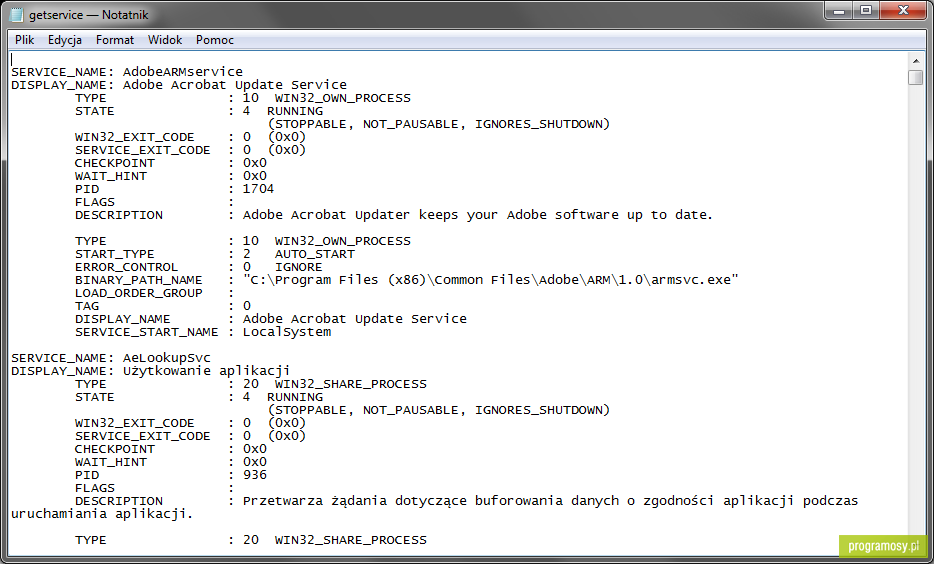Click the vertical scrollbar thumb
The width and height of the screenshot is (934, 564).
(916, 77)
